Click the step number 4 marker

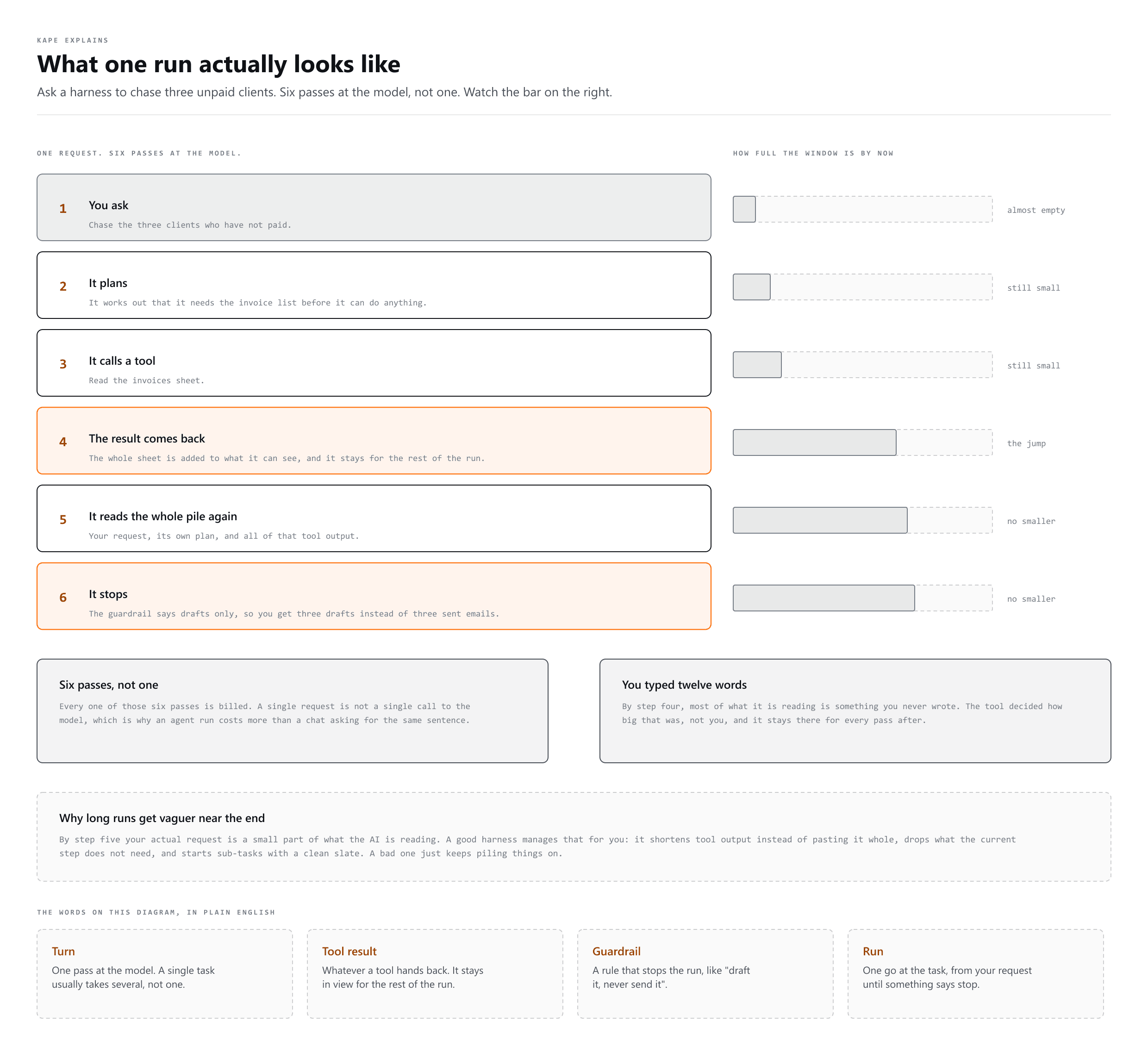click(x=63, y=442)
